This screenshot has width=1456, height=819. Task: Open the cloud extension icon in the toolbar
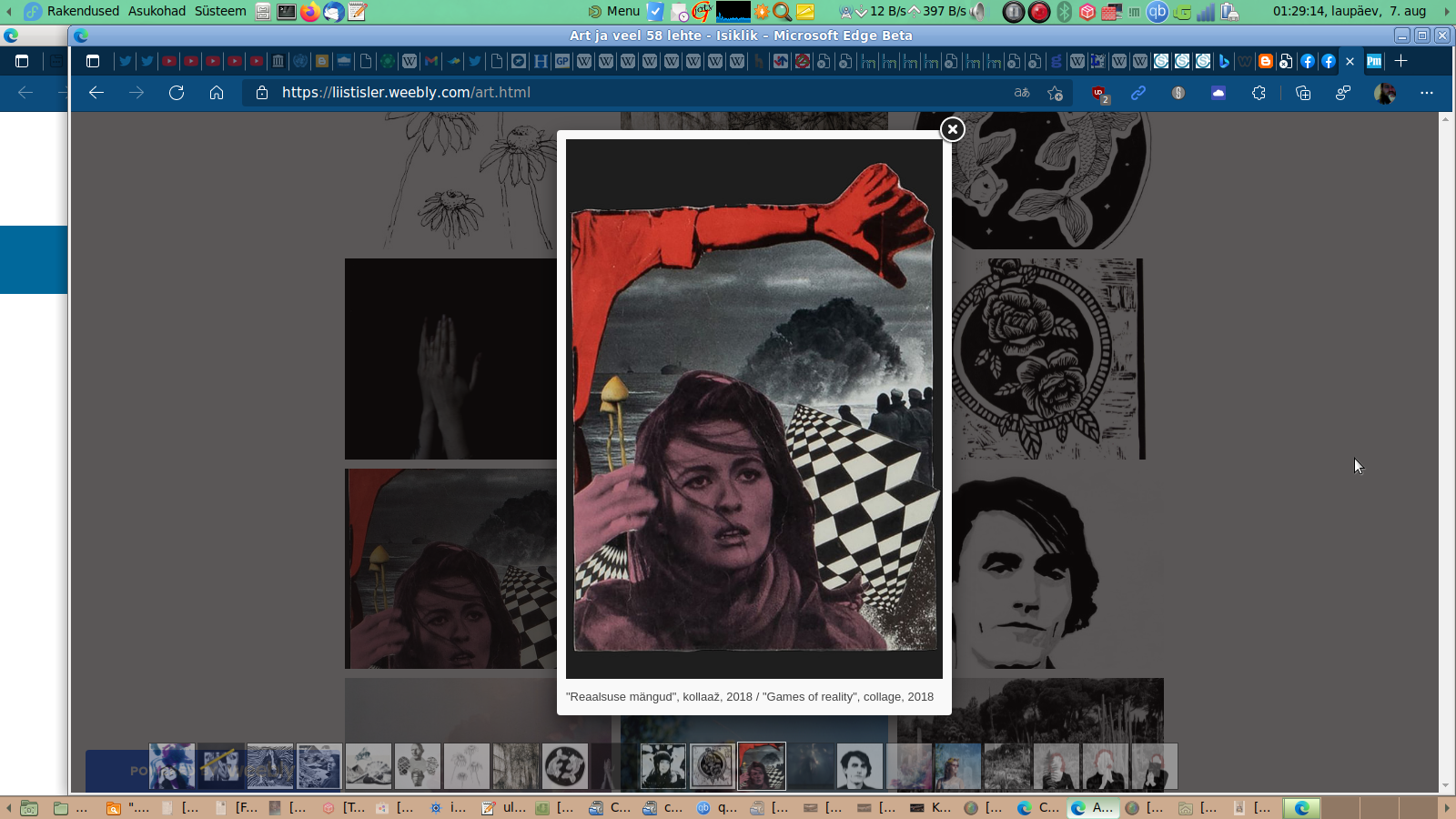point(1218,93)
